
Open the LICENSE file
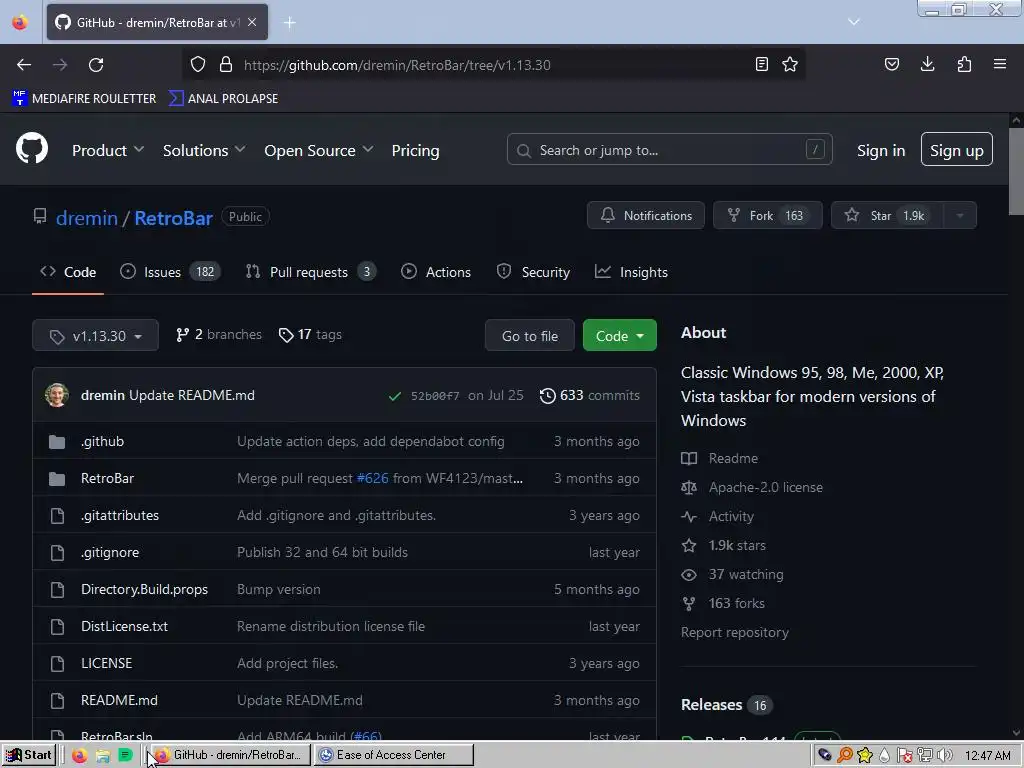(x=106, y=663)
